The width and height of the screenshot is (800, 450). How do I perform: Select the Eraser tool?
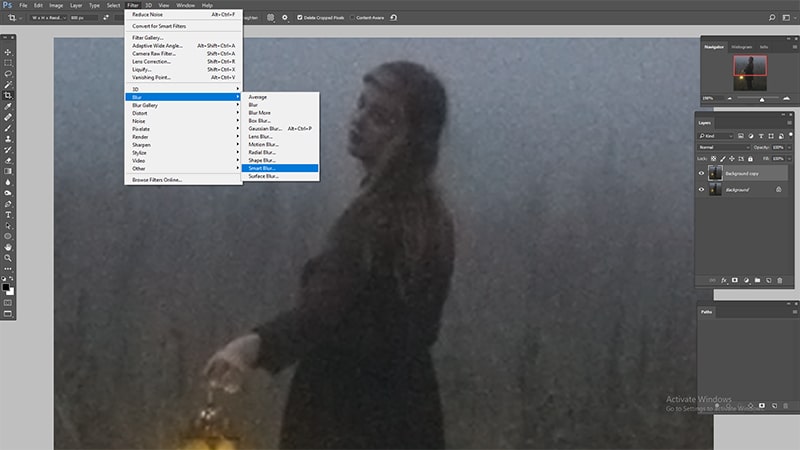(x=8, y=160)
